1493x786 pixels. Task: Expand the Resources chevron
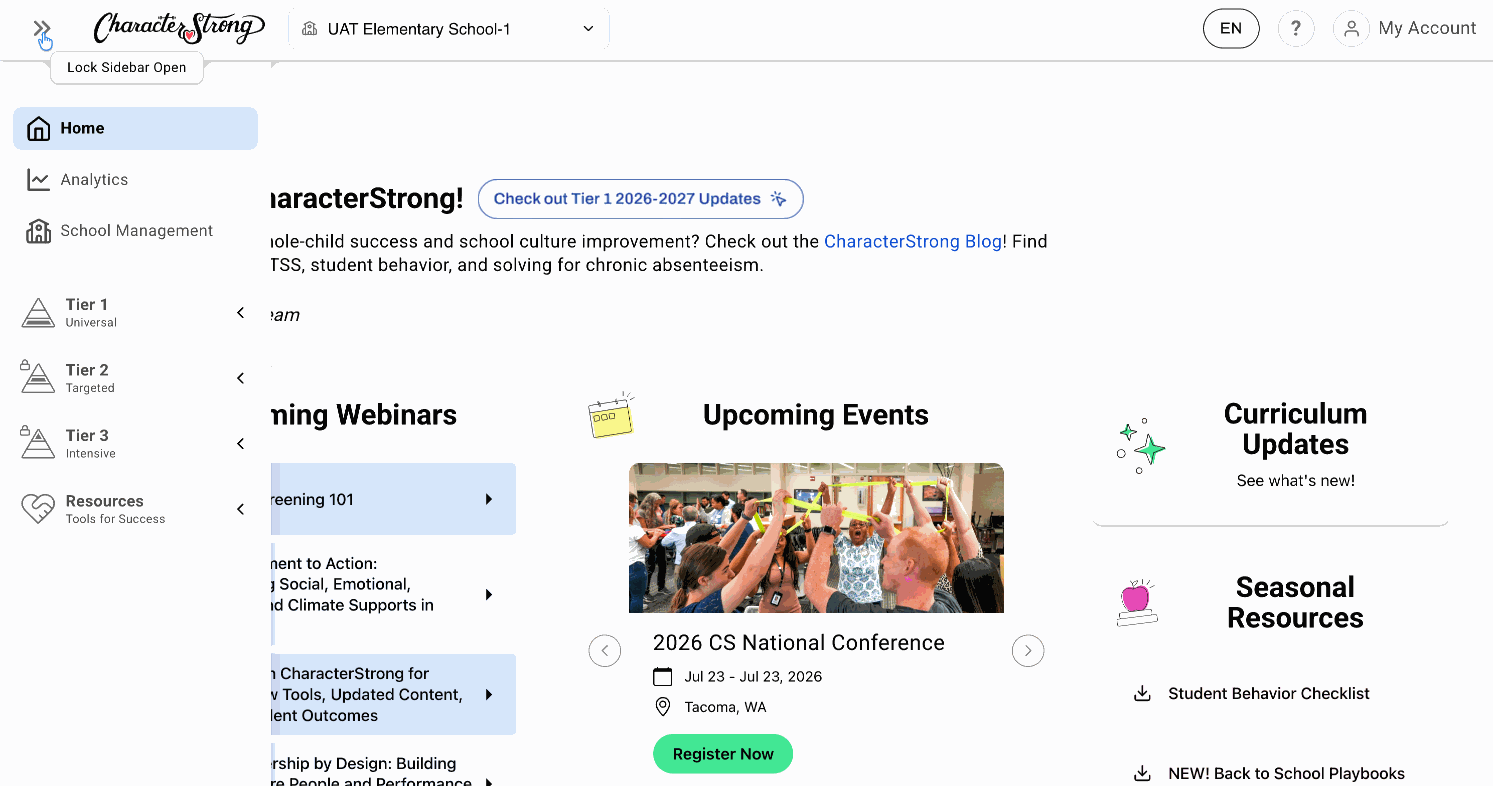tap(240, 509)
